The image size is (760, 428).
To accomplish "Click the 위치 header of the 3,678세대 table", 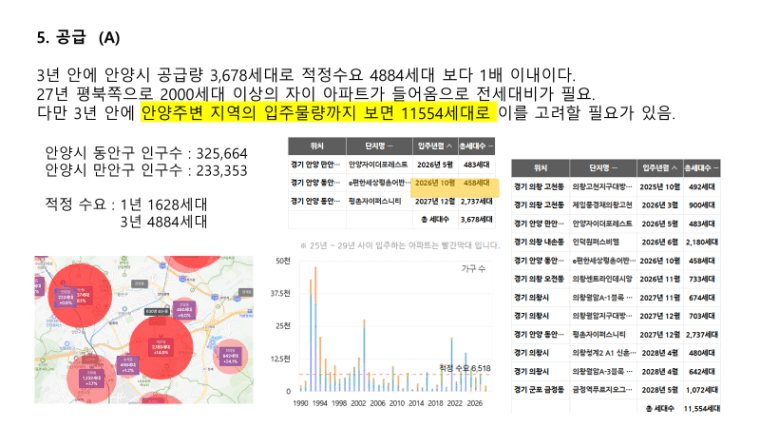I will 317,146.
